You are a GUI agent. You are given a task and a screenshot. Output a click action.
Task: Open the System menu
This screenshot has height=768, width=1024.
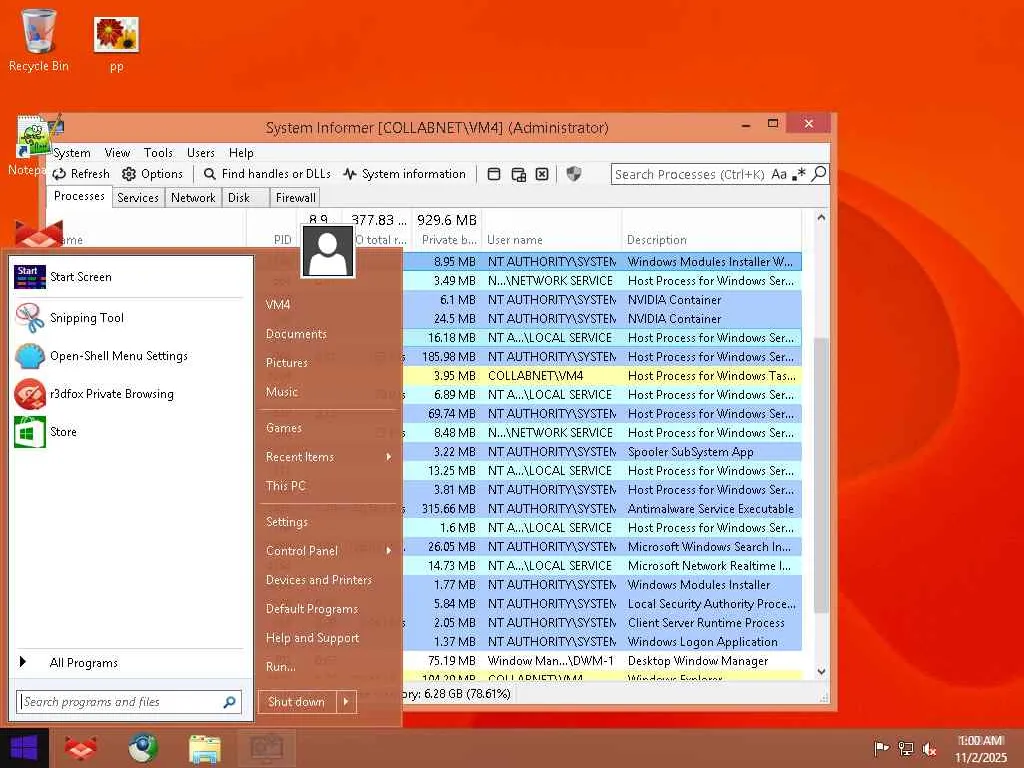pyautogui.click(x=72, y=153)
